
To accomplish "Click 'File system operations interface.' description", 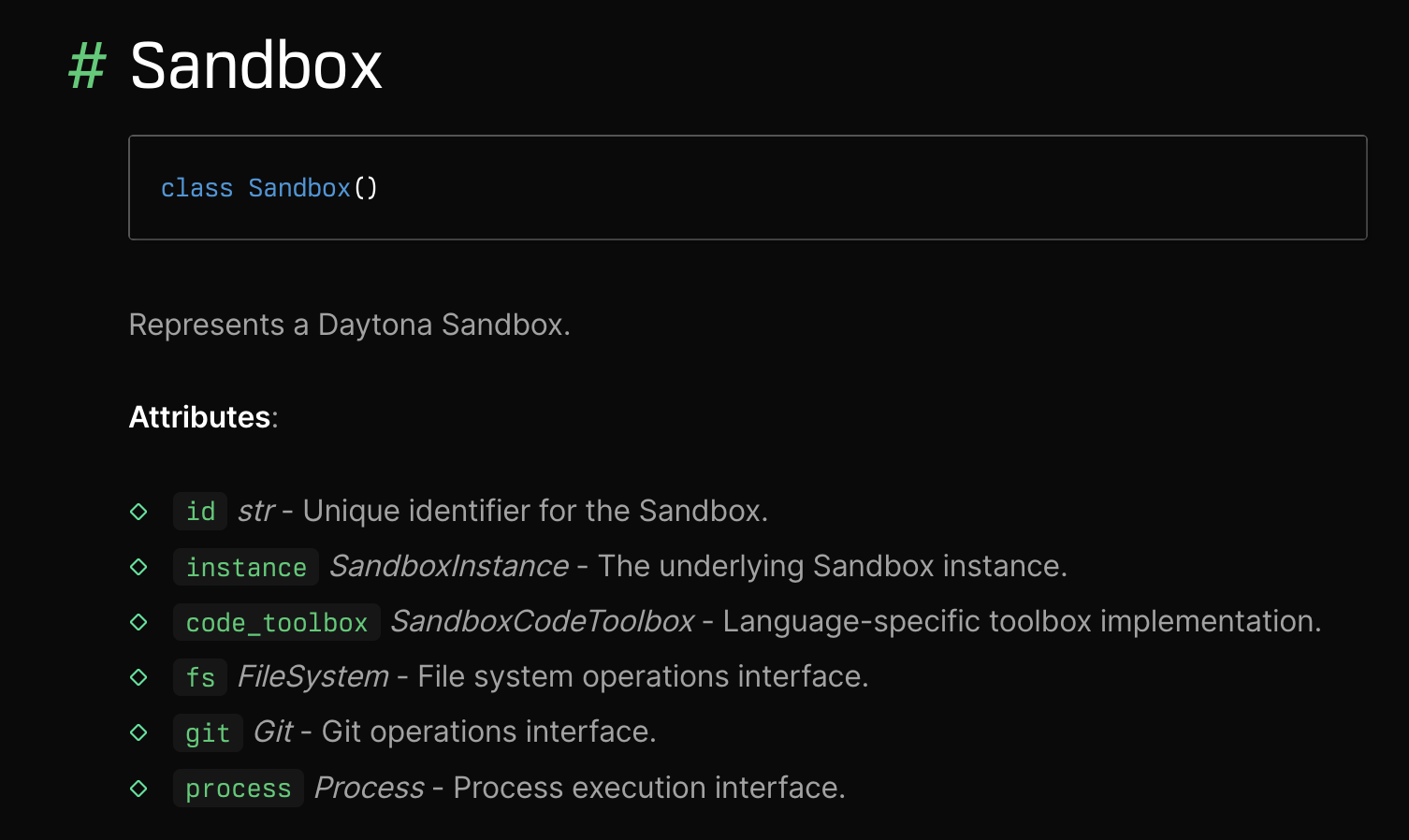I will [x=643, y=676].
